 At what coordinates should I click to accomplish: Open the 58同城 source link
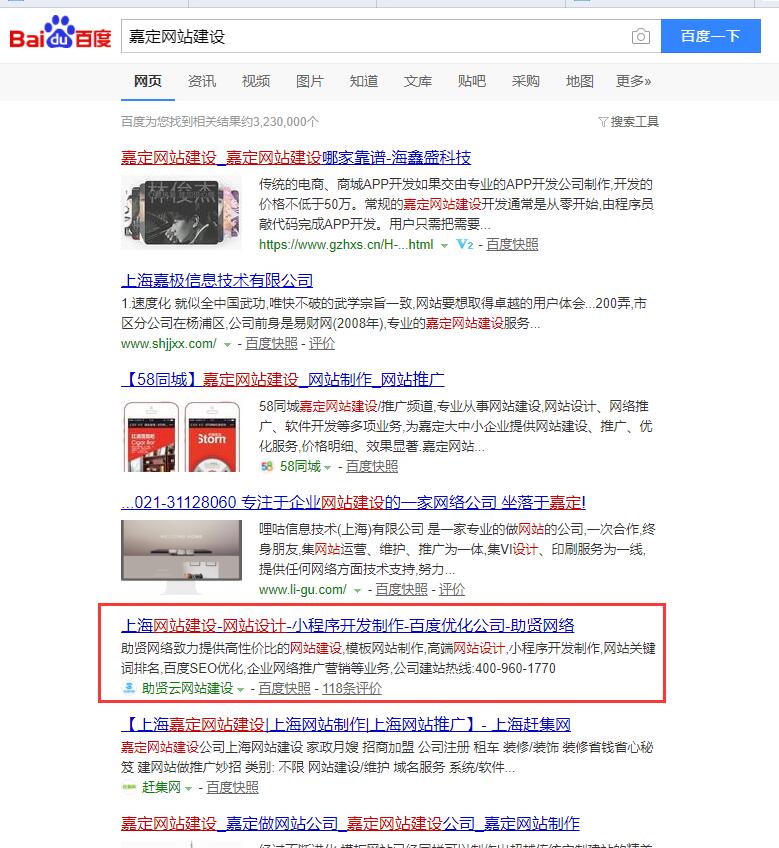300,466
